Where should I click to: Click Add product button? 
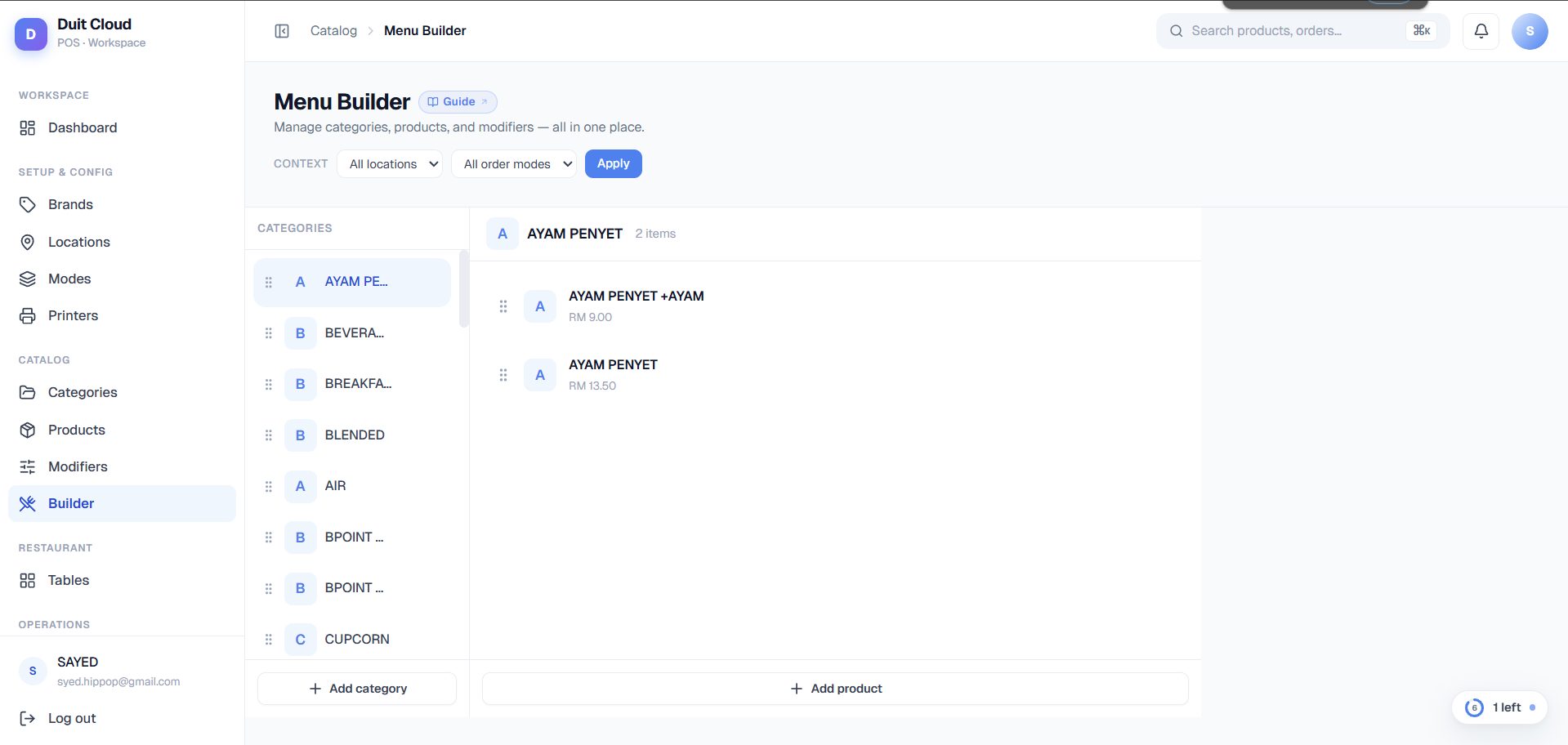[x=835, y=689]
